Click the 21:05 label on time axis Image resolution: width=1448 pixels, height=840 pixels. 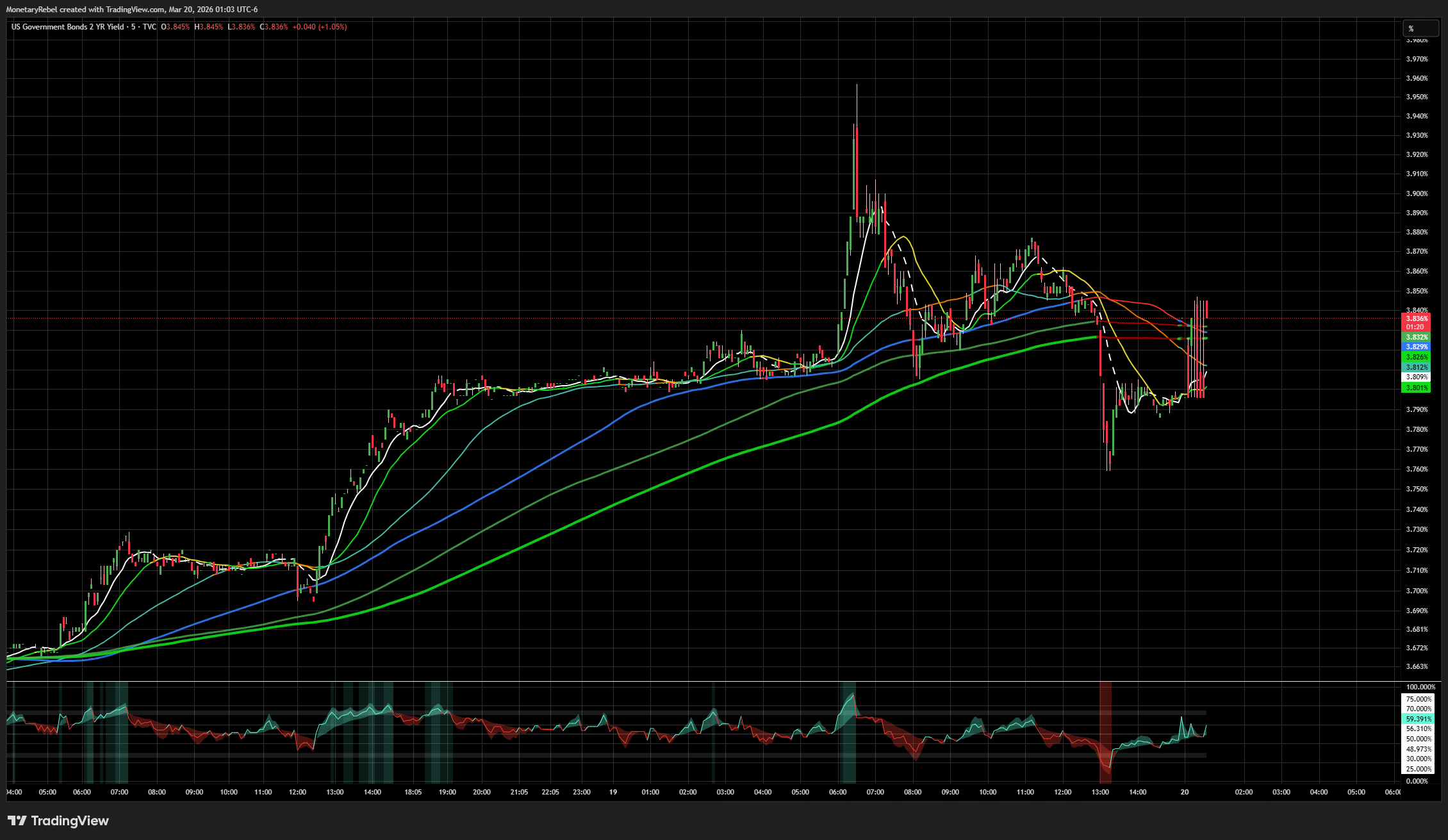(519, 792)
